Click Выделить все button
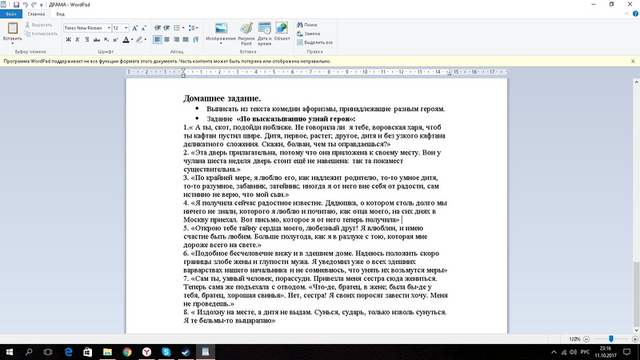The height and width of the screenshot is (360, 640). (x=315, y=42)
